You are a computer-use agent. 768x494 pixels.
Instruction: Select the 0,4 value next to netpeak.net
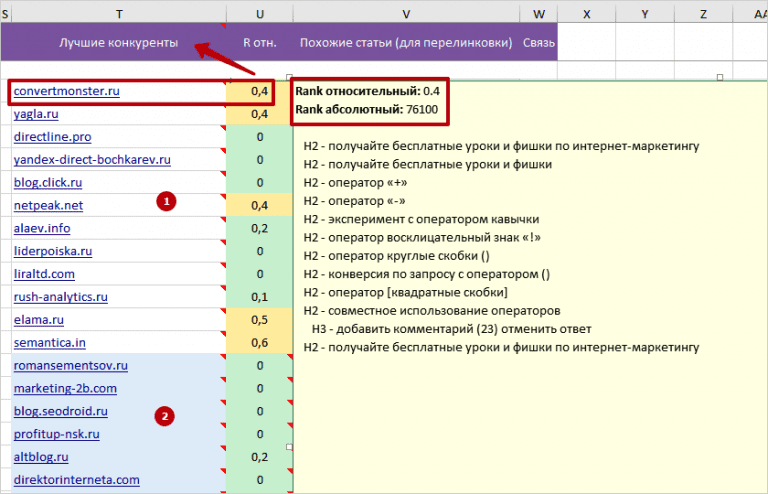tap(260, 206)
